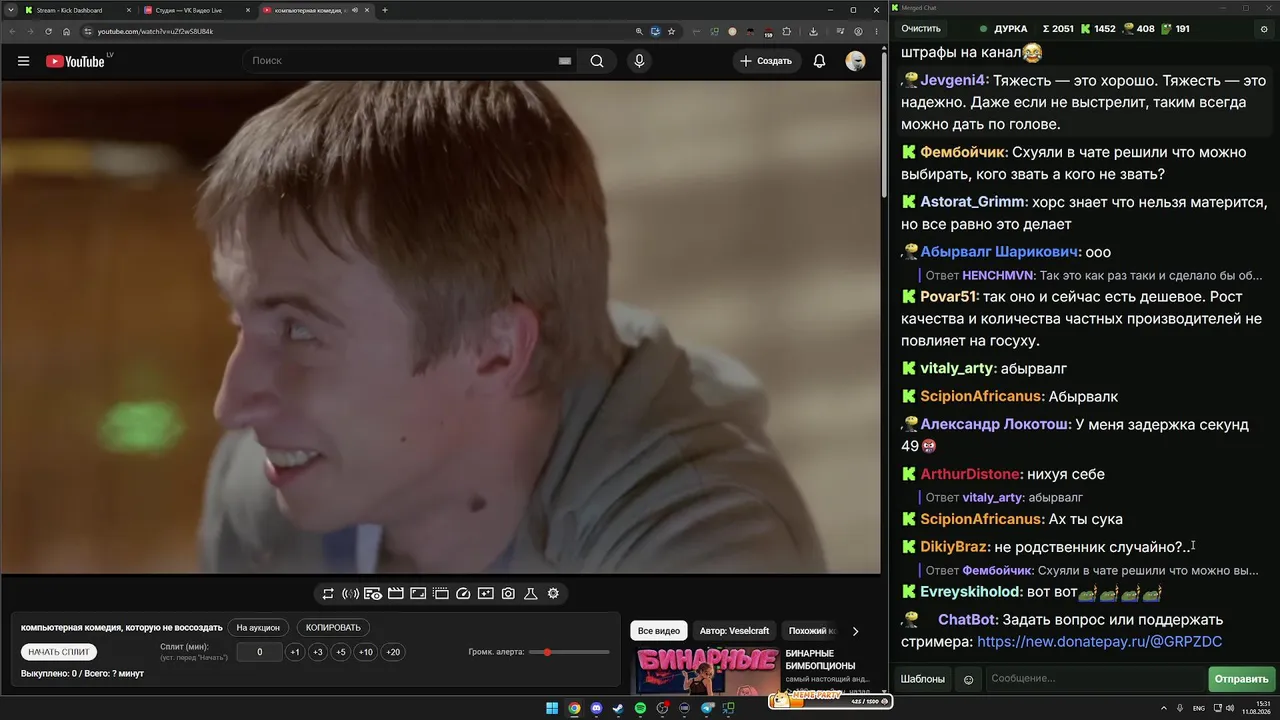Switch to Студия — VK Видео Live tab
The height and width of the screenshot is (720, 1280).
point(196,10)
